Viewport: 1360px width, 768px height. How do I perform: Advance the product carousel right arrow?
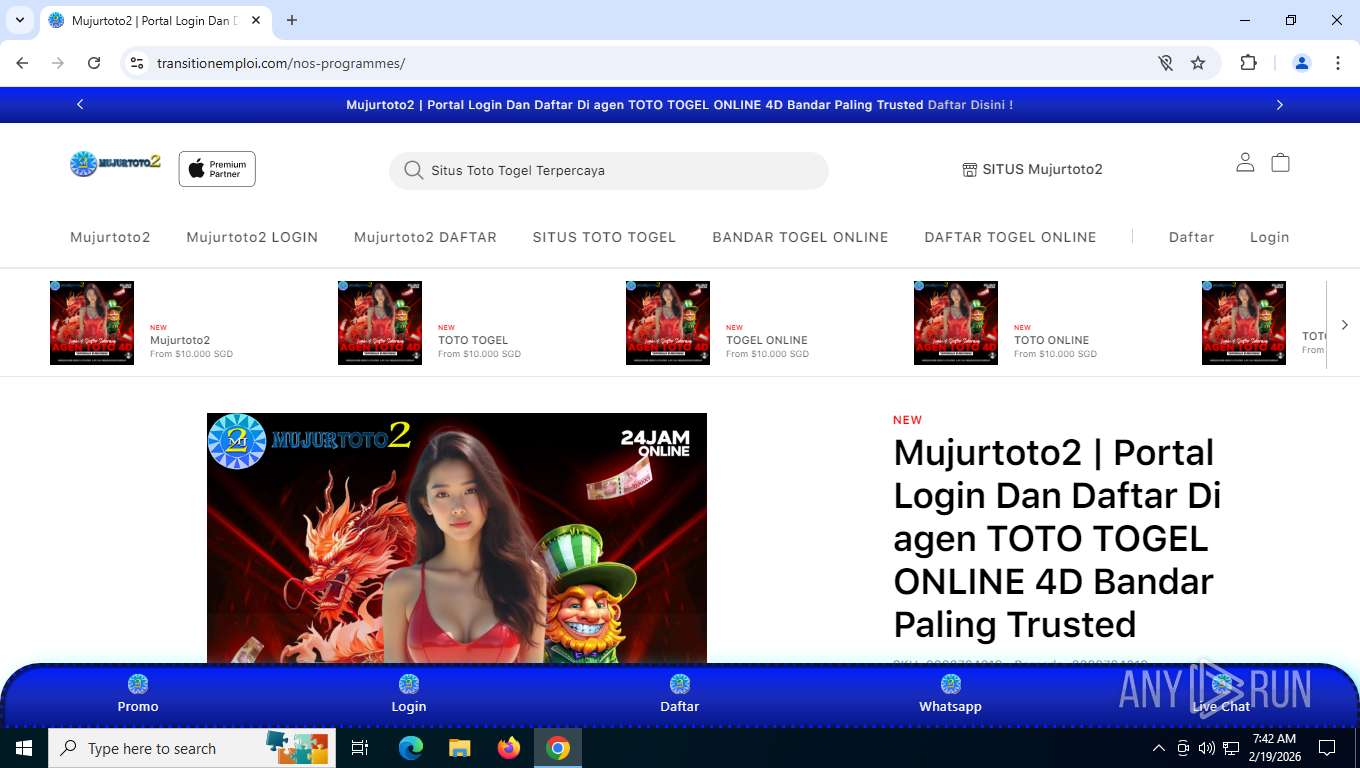point(1344,325)
